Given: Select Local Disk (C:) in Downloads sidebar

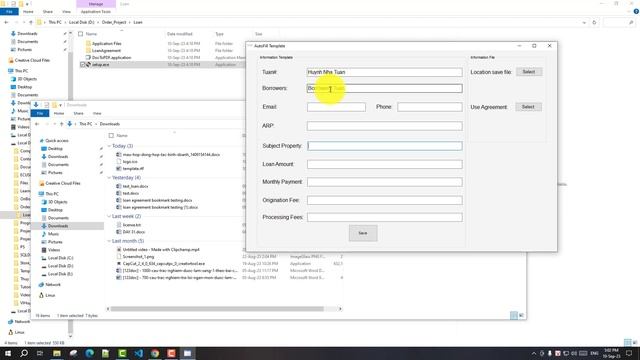Looking at the screenshot, I should [60, 258].
